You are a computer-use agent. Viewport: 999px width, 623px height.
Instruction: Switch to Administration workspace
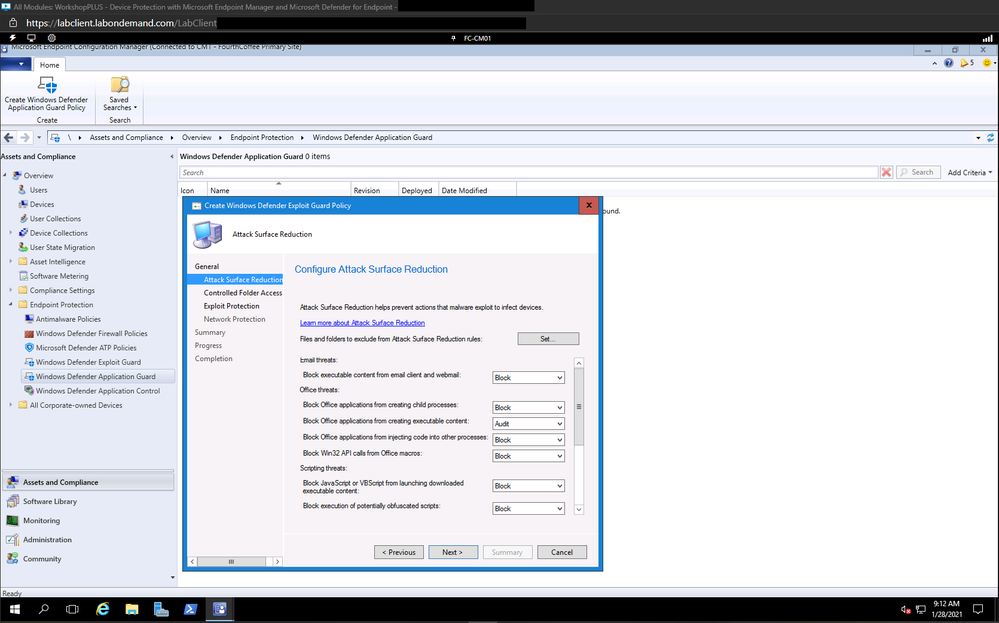tap(47, 540)
